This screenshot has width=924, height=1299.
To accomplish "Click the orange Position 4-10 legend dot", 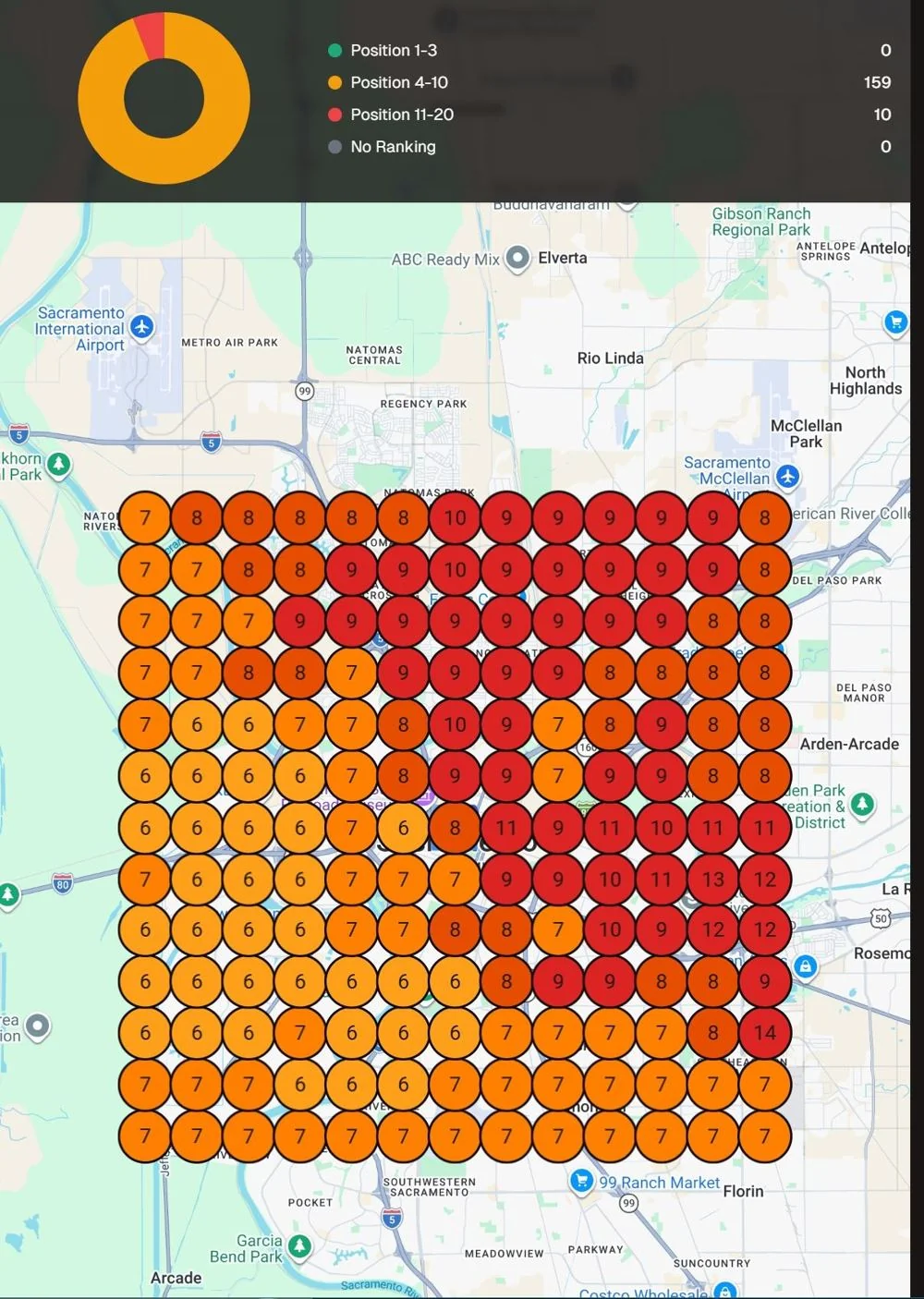I will tap(334, 83).
